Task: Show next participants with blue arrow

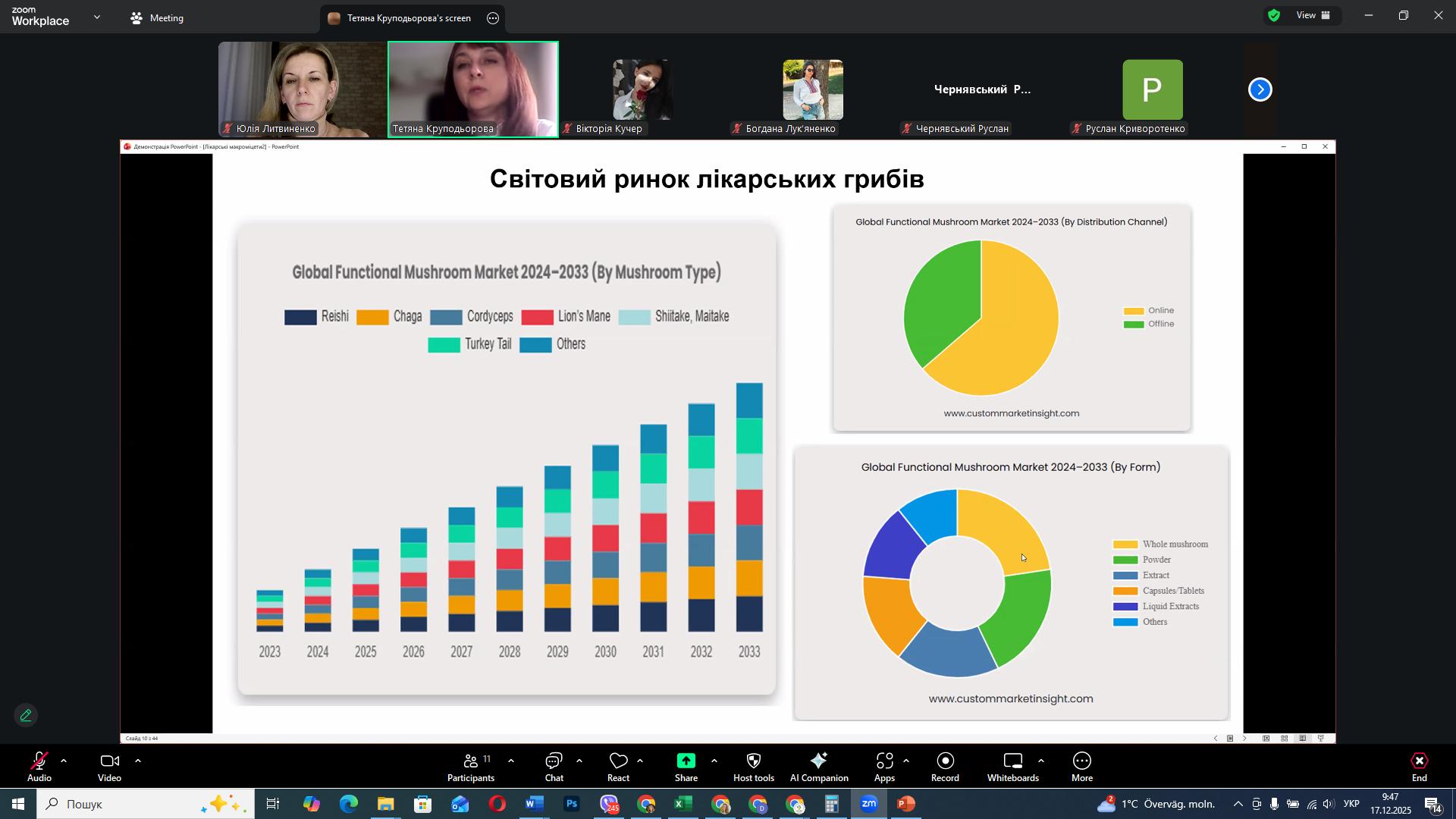Action: click(x=1260, y=90)
